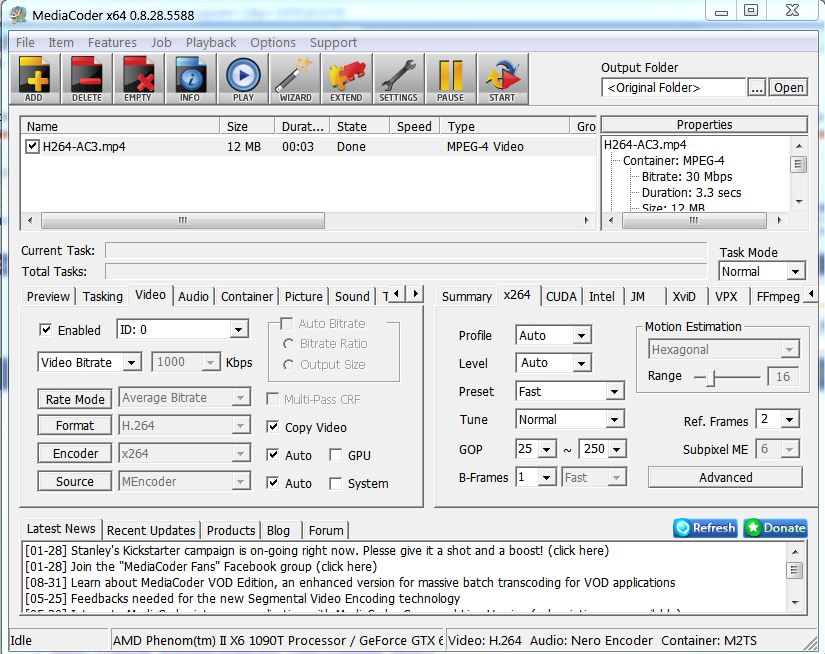The image size is (825, 654).
Task: Open the Features menu
Action: [112, 42]
